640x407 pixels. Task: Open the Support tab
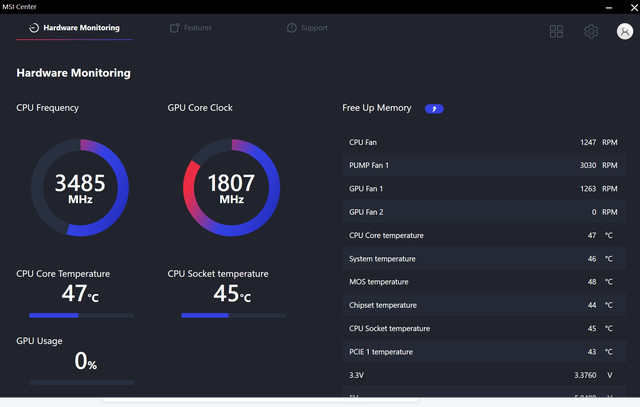tap(307, 28)
